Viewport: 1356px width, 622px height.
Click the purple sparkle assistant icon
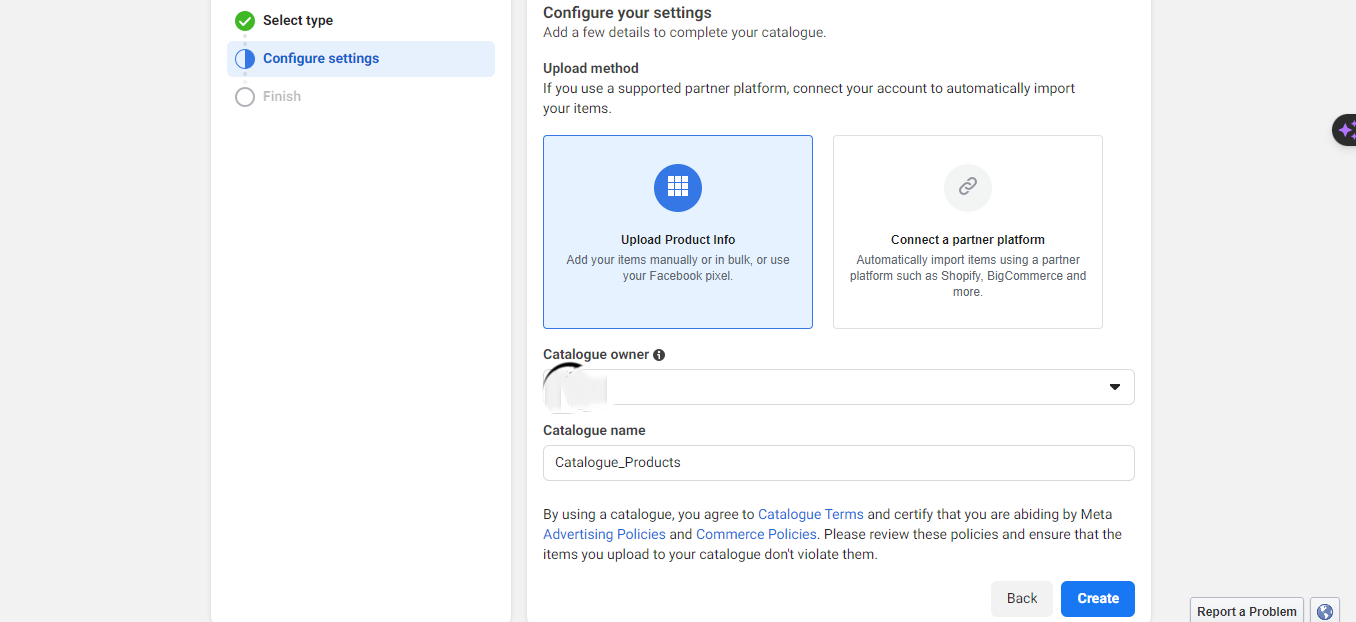[1346, 130]
